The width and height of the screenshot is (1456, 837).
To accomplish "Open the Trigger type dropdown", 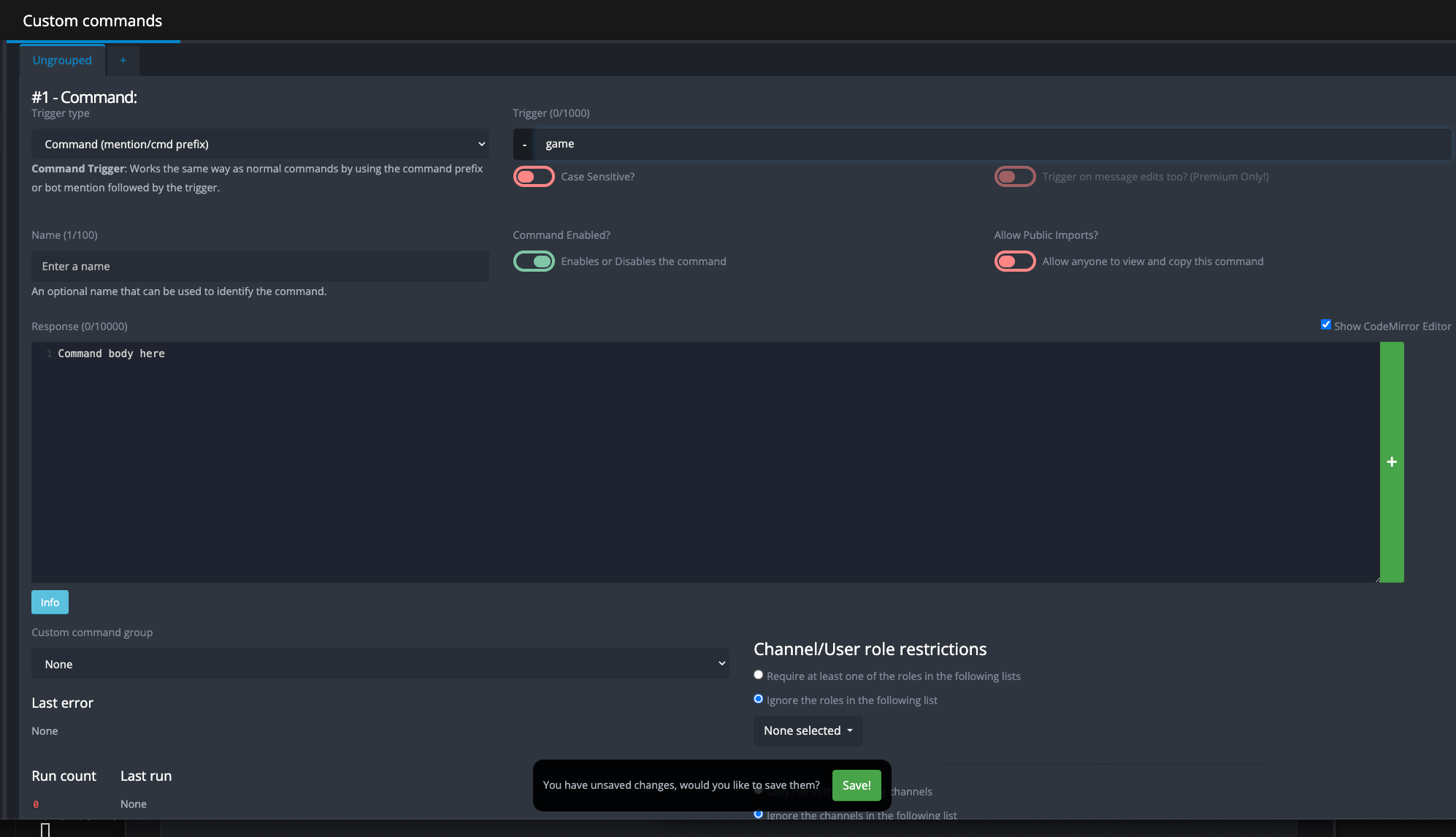I will pyautogui.click(x=260, y=145).
